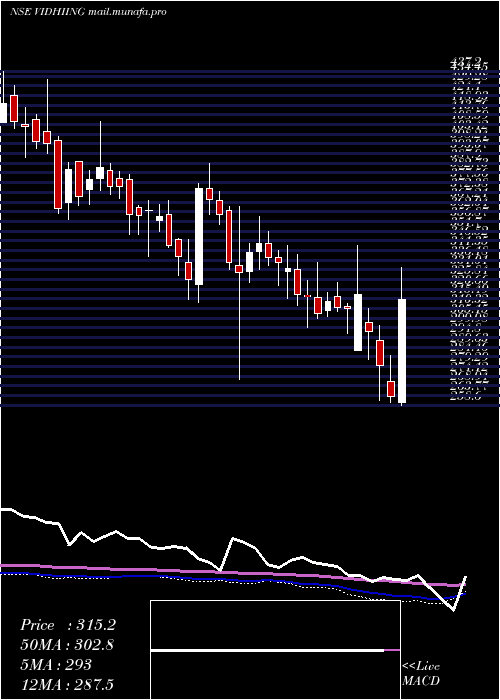This screenshot has height=700, width=500.
Task: Click the 437.2 top price label
Action: (x=466, y=60)
